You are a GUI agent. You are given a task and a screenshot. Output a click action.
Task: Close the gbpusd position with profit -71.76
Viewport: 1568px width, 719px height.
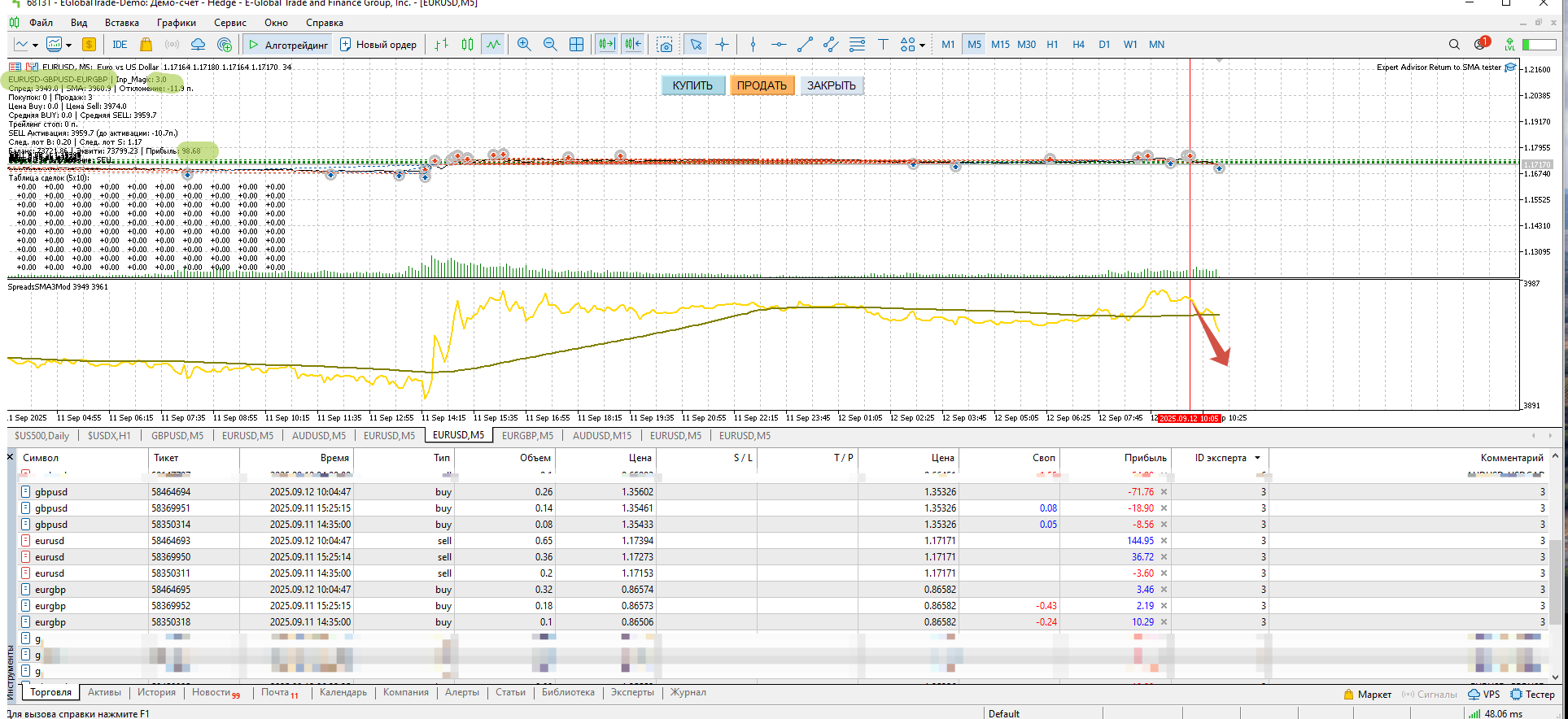coord(1164,492)
